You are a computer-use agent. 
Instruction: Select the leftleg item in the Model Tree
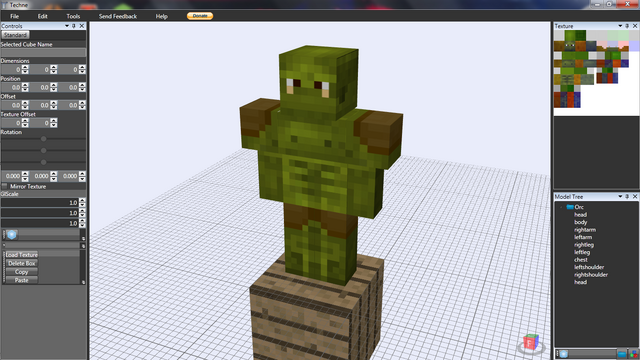pos(582,252)
